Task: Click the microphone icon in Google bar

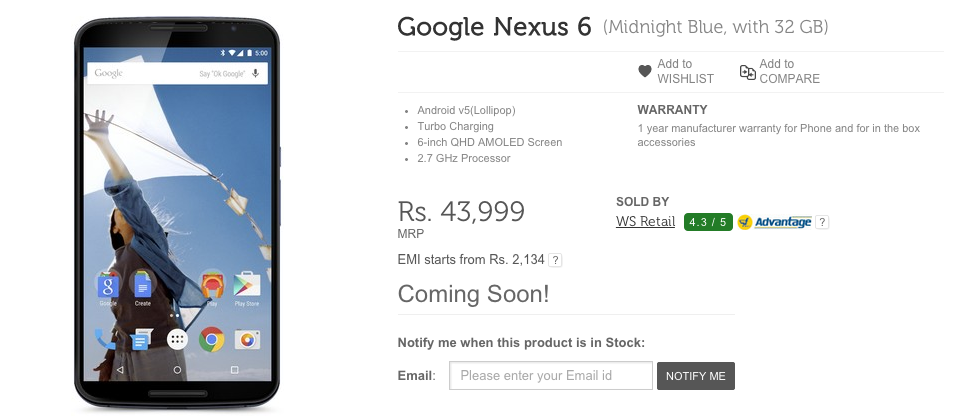Action: pyautogui.click(x=256, y=73)
